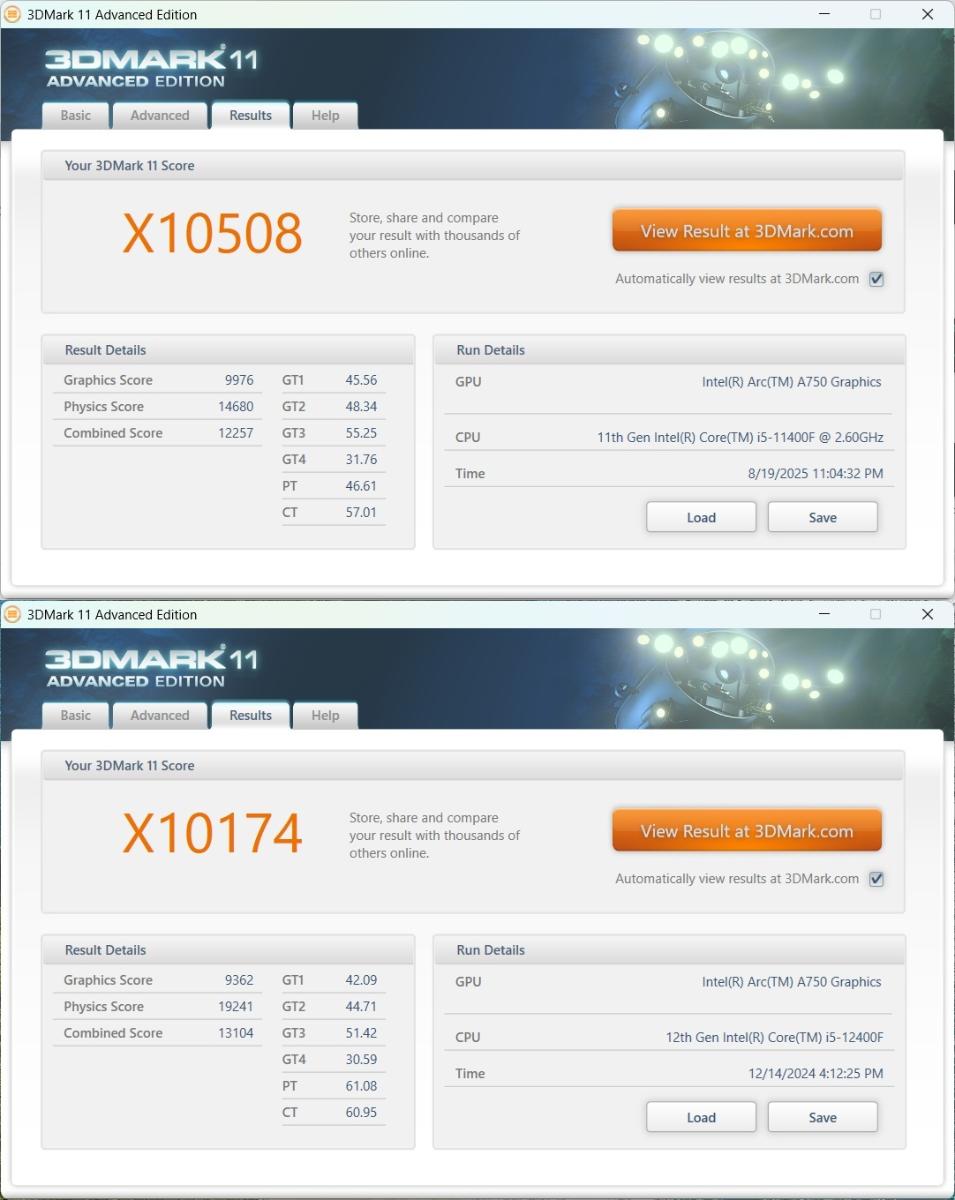Click the GT1 value 45.56
Viewport: 955px width, 1200px height.
click(x=361, y=380)
